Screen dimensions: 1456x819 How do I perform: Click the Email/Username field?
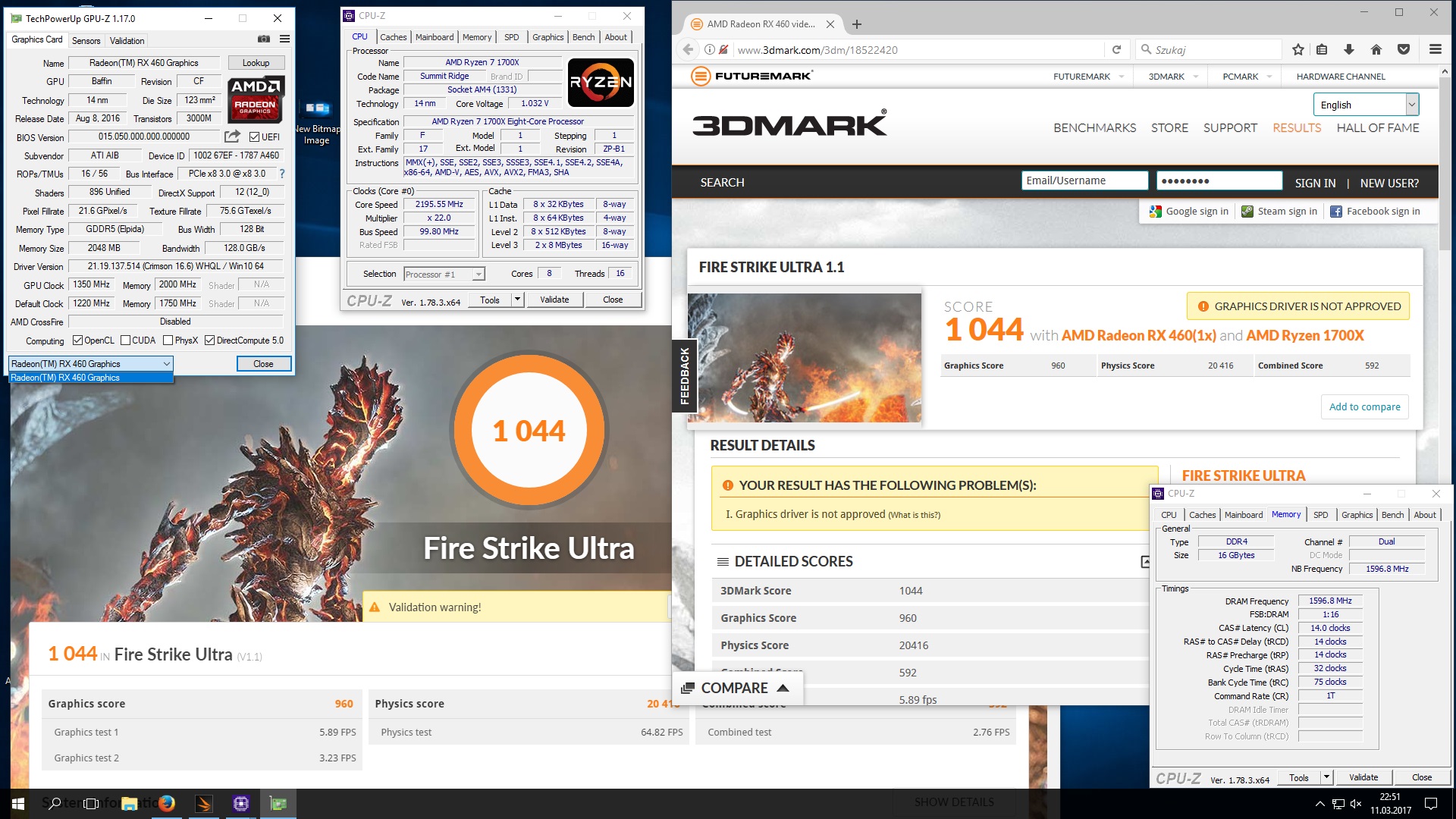(x=1084, y=180)
